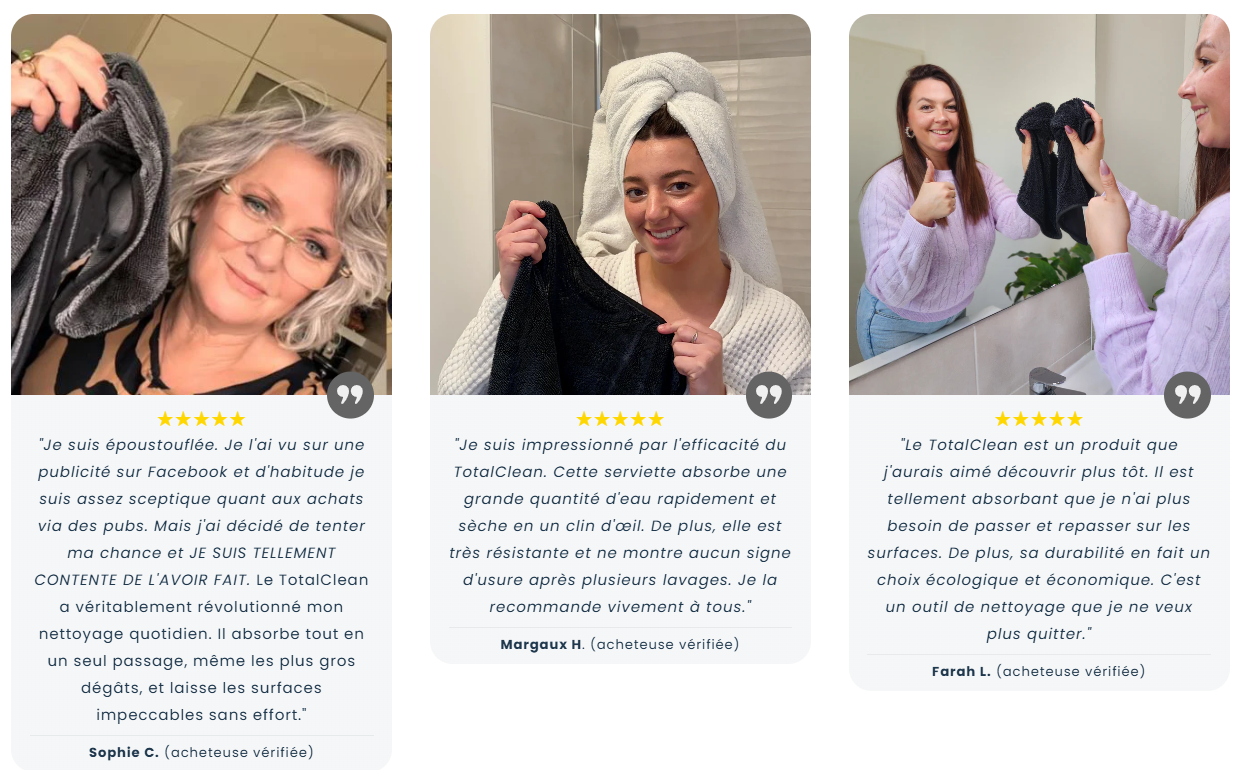This screenshot has height=770, width=1237.
Task: Select the reviewer name Farah L.
Action: tap(961, 671)
